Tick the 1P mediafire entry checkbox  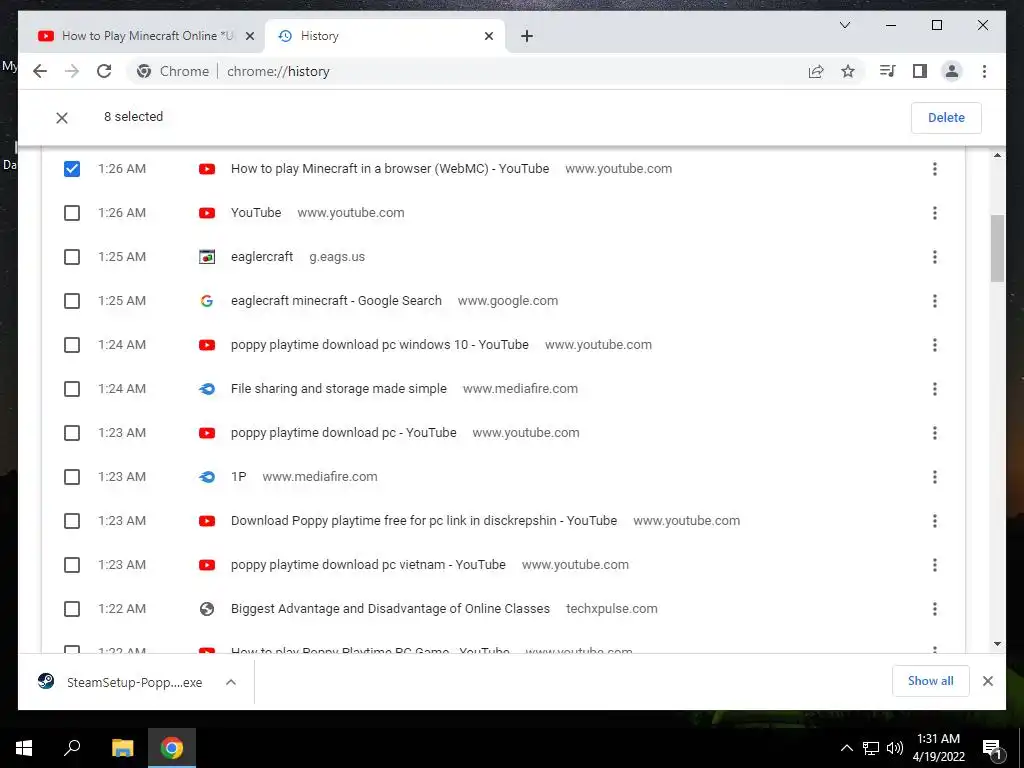pos(72,477)
